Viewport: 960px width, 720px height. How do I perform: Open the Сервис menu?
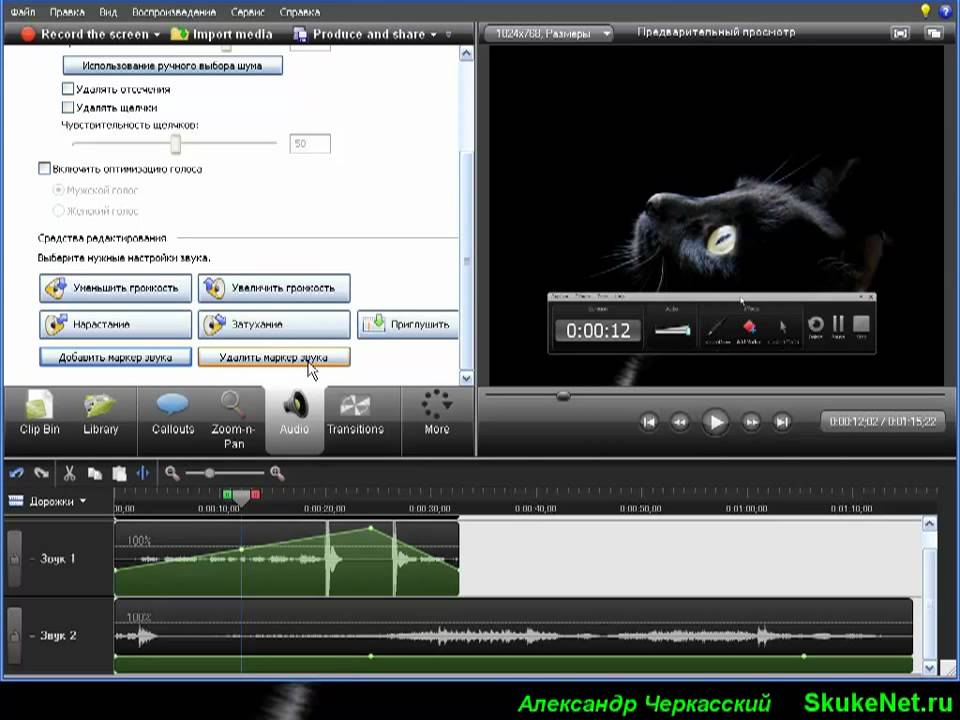[x=247, y=12]
